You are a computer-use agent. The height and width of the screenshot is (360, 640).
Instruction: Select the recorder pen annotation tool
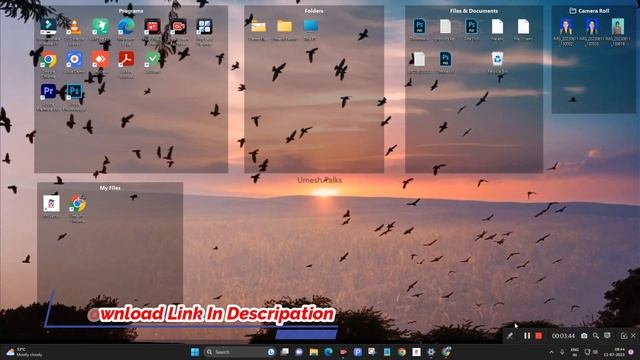click(510, 336)
